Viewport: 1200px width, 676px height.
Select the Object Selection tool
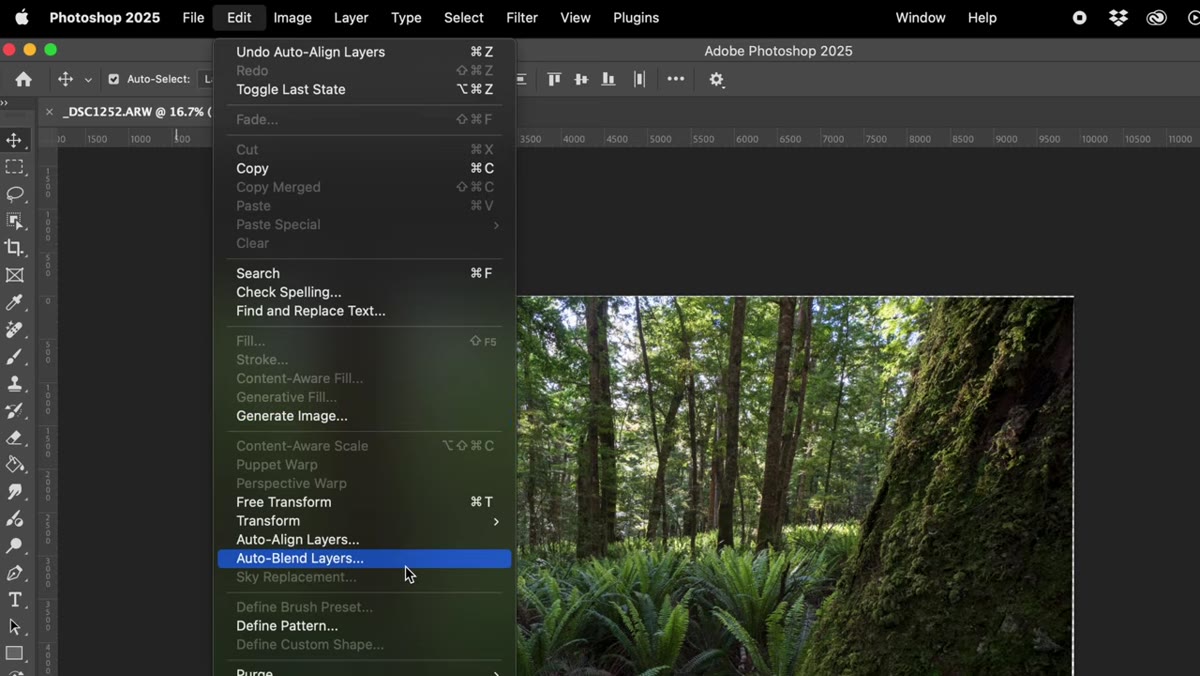(x=14, y=221)
